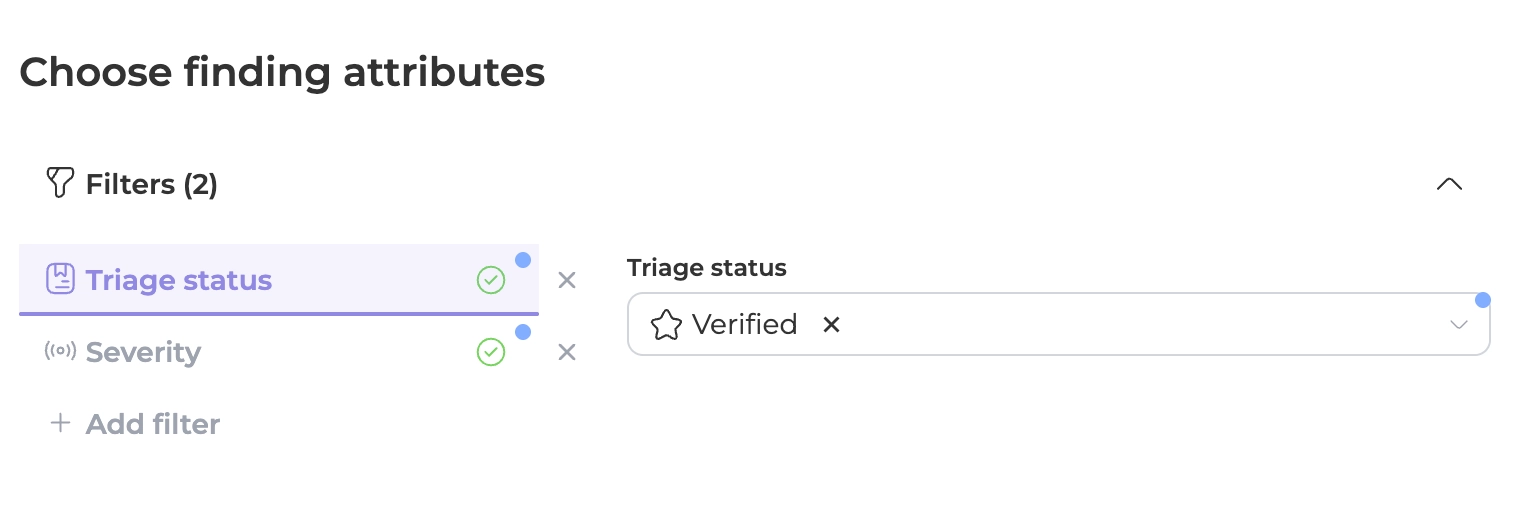1514x524 pixels.
Task: Click inside the Triage status selection field
Action: (1100, 325)
